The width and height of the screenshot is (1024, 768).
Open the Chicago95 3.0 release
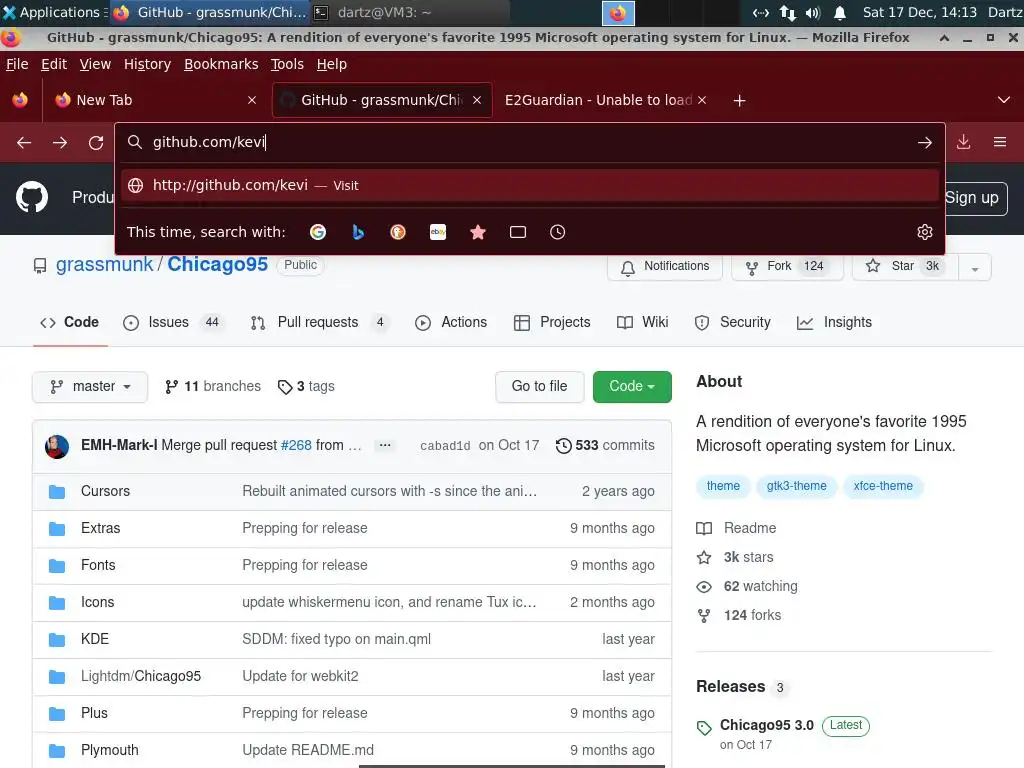click(x=767, y=726)
